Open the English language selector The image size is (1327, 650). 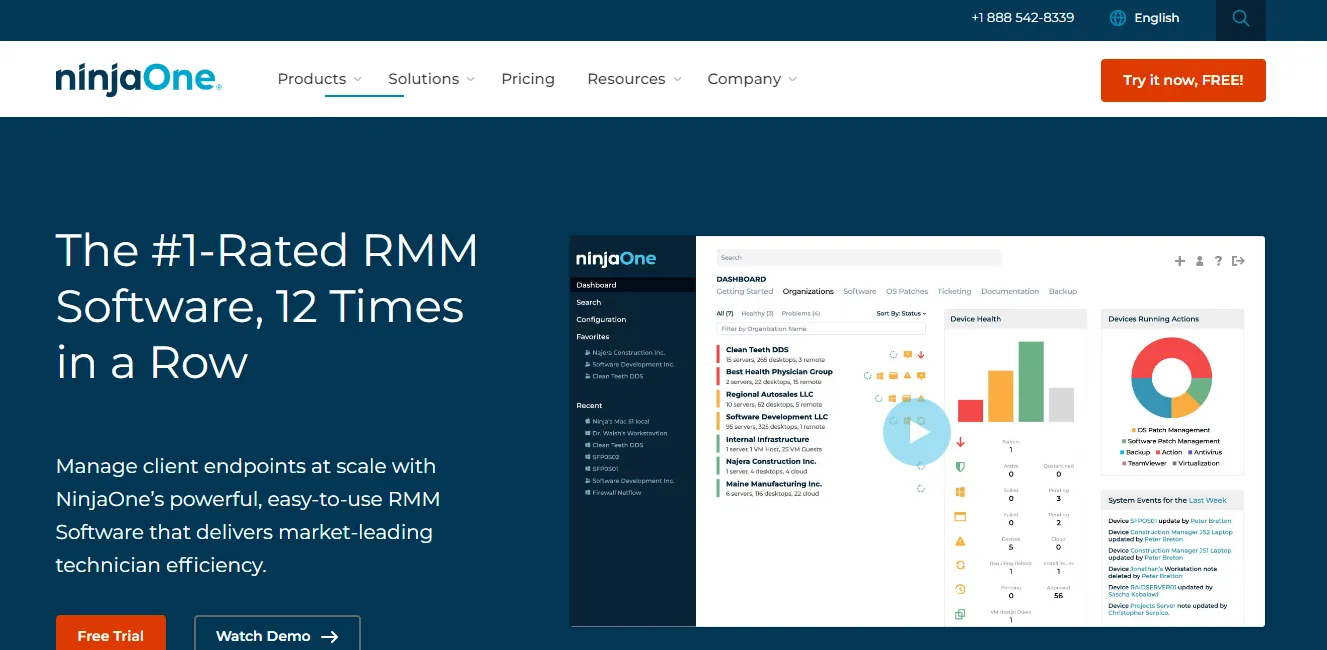(x=1145, y=18)
